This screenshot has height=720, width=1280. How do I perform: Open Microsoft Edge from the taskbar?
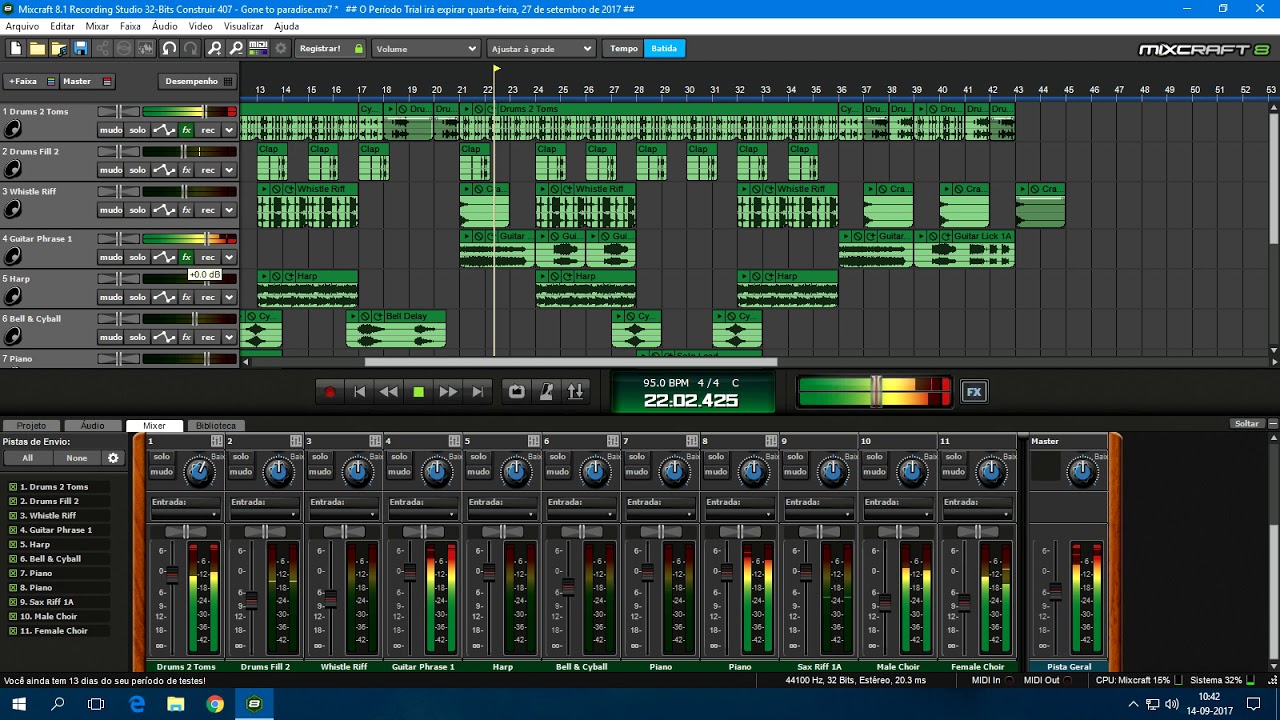coord(137,704)
